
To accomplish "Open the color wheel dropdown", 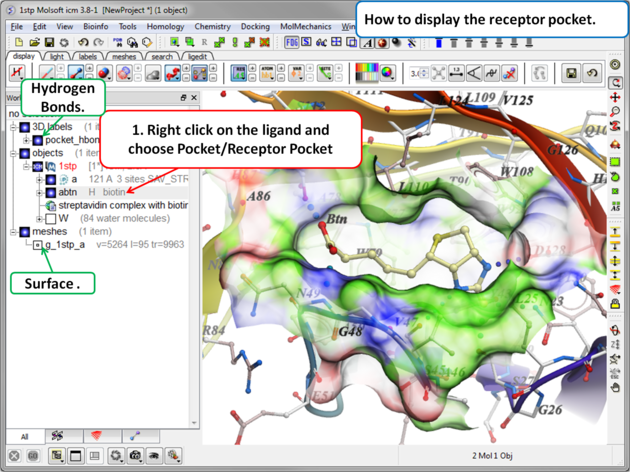I will click(387, 73).
